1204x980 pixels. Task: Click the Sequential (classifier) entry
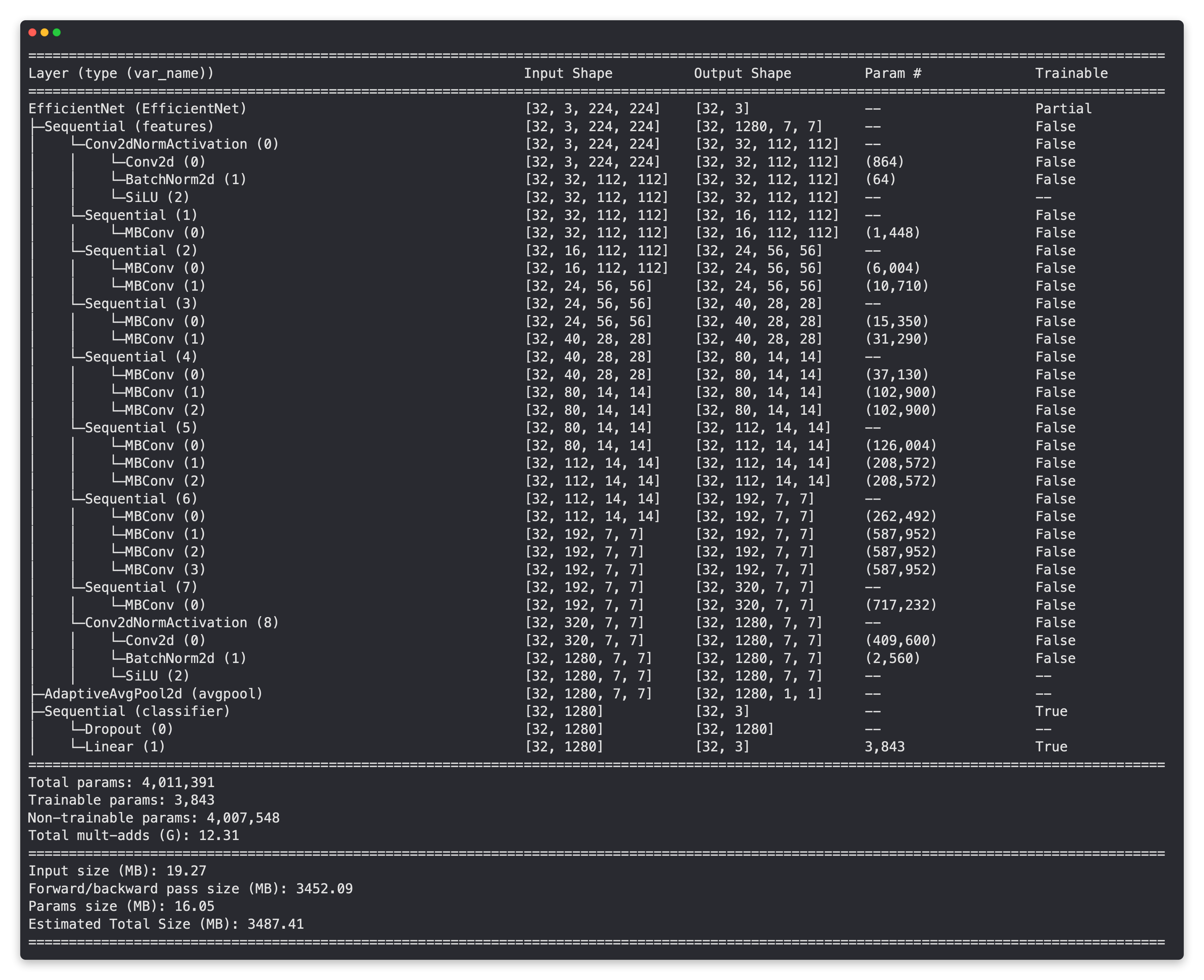point(137,711)
